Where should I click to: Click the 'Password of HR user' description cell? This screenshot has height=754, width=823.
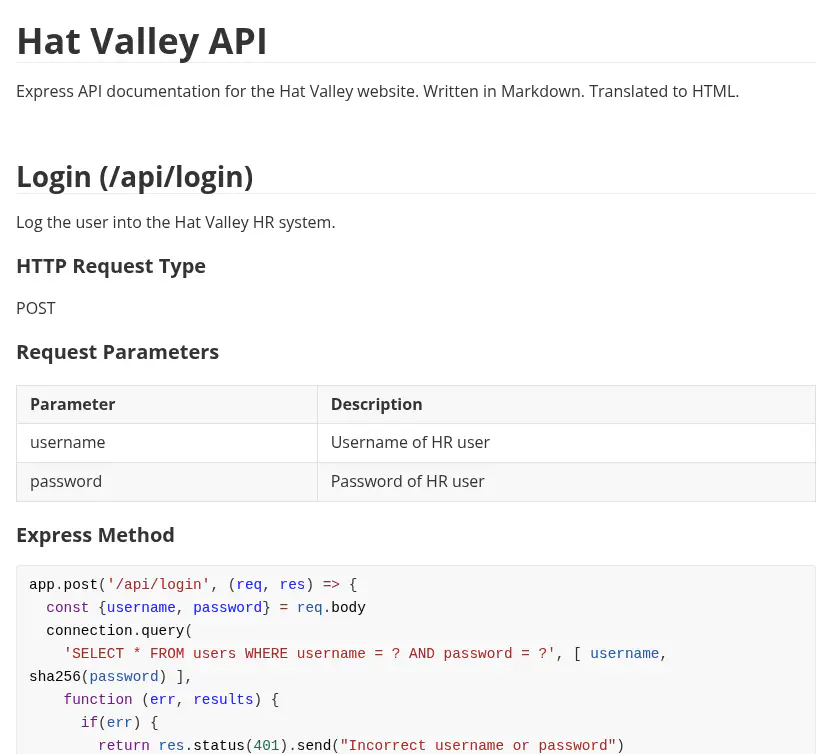tap(407, 481)
